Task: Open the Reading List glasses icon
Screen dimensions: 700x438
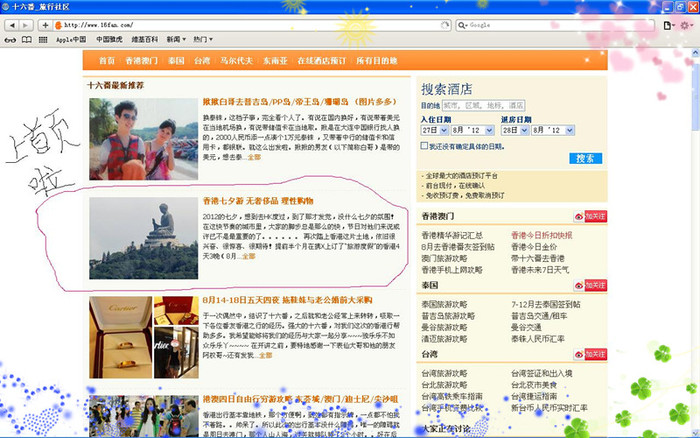Action: coord(10,40)
